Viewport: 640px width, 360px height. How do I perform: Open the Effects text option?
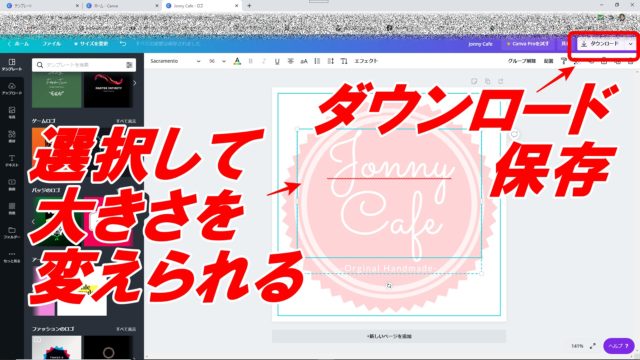click(x=366, y=61)
